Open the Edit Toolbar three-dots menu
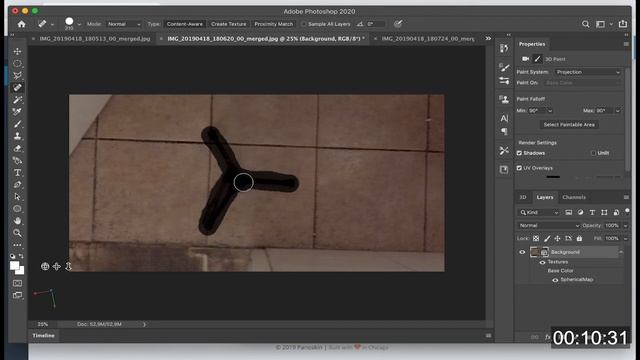Image resolution: width=640 pixels, height=360 pixels. point(17,245)
